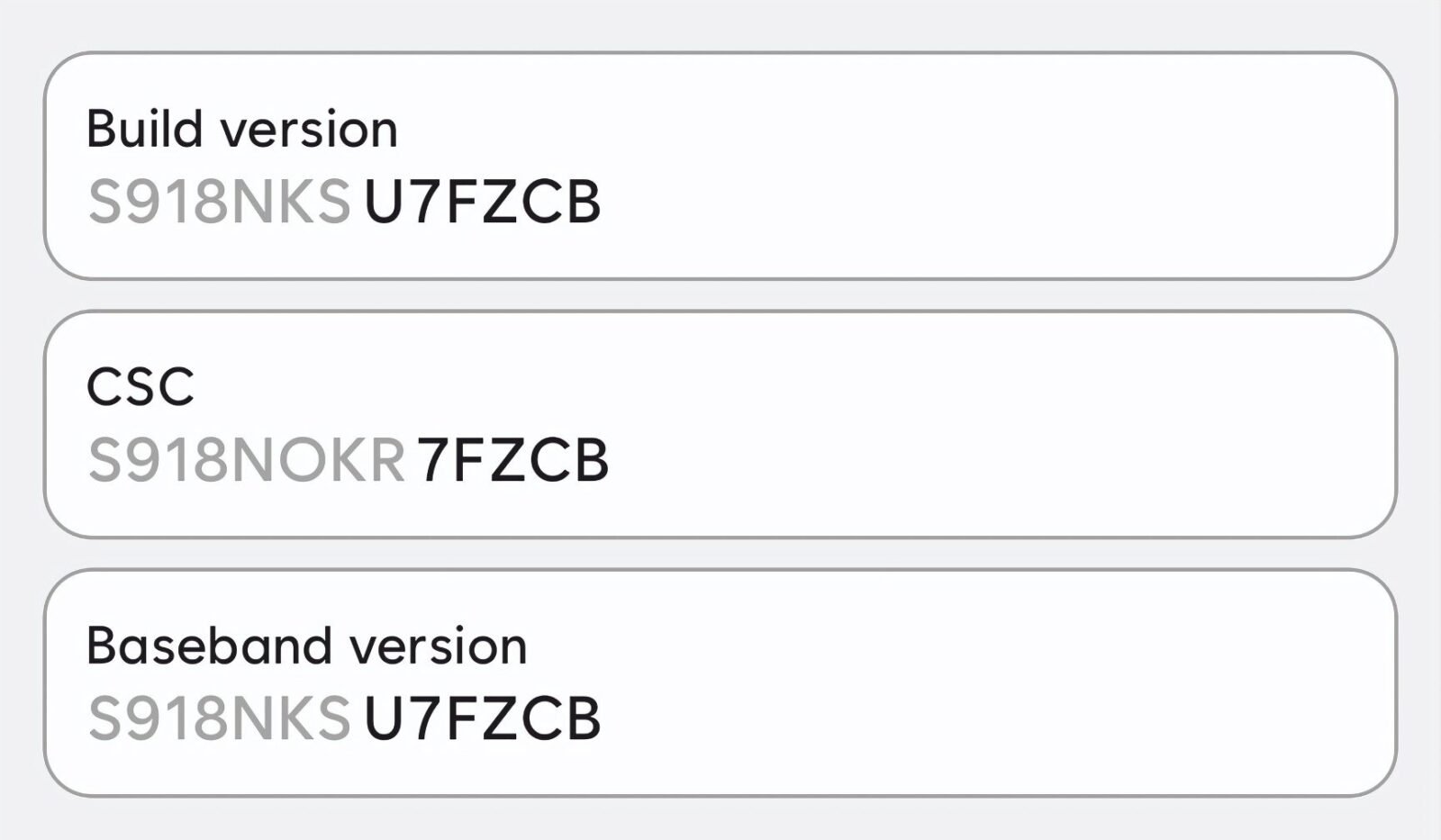Click the S918NOKR prefix in CSC field
This screenshot has height=840, width=1441.
pyautogui.click(x=248, y=459)
